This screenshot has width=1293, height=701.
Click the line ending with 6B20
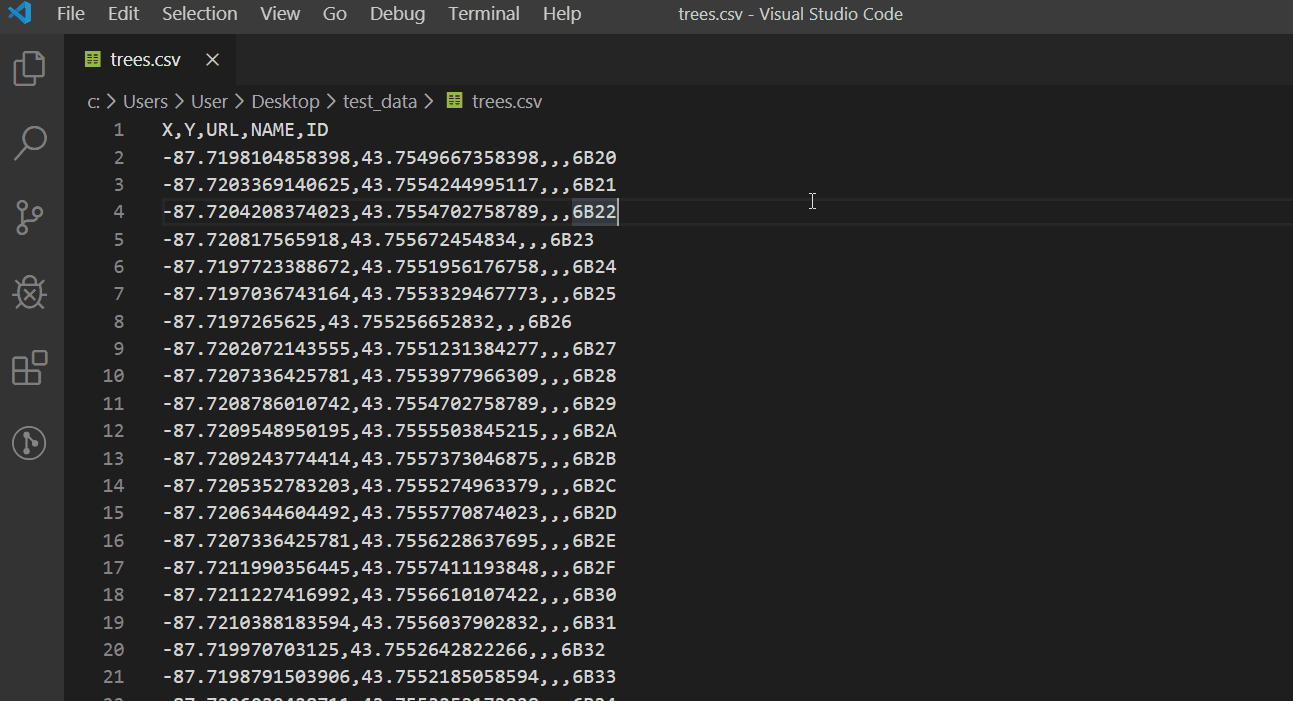click(x=389, y=157)
